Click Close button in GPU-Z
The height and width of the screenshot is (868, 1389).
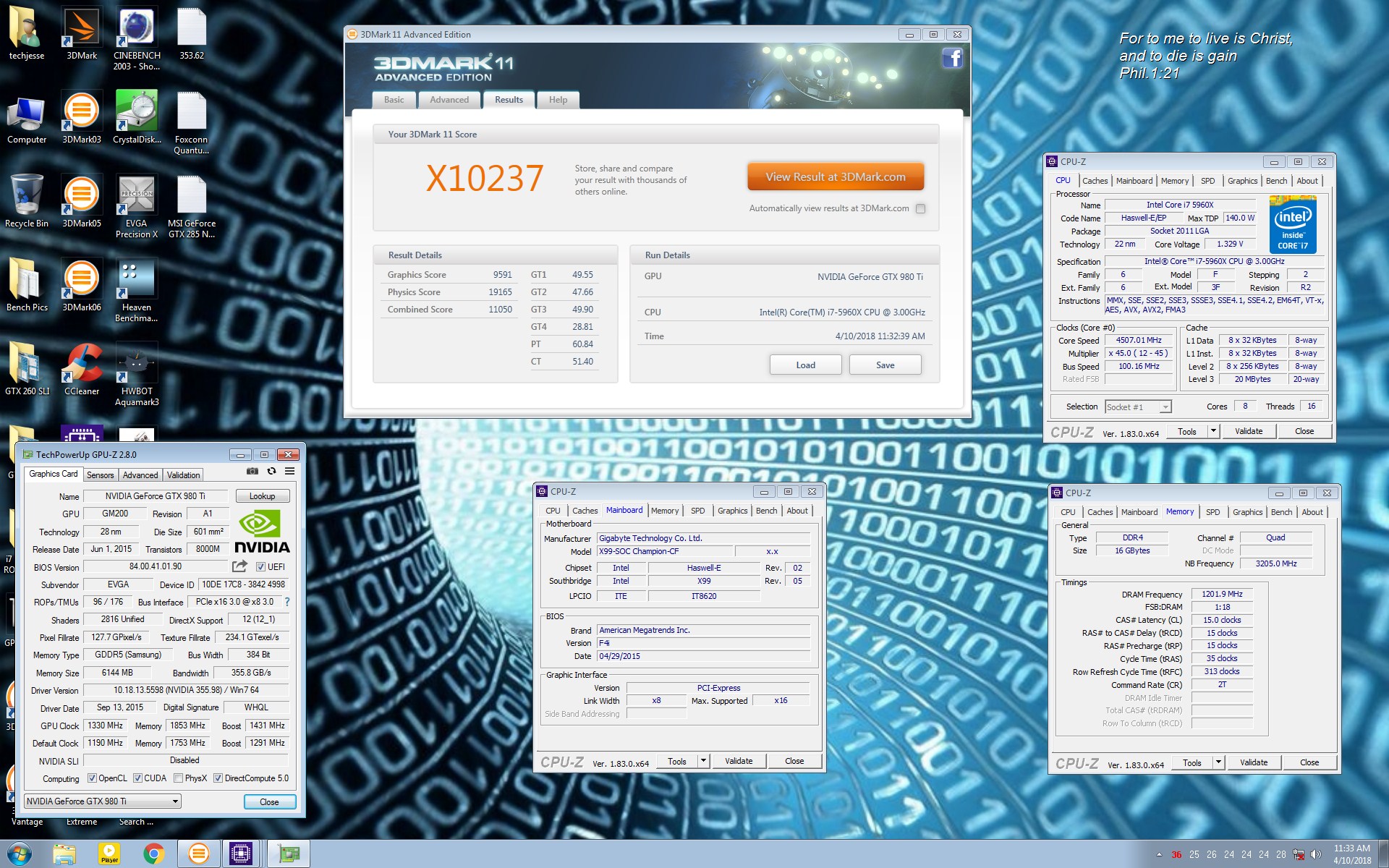pyautogui.click(x=269, y=802)
